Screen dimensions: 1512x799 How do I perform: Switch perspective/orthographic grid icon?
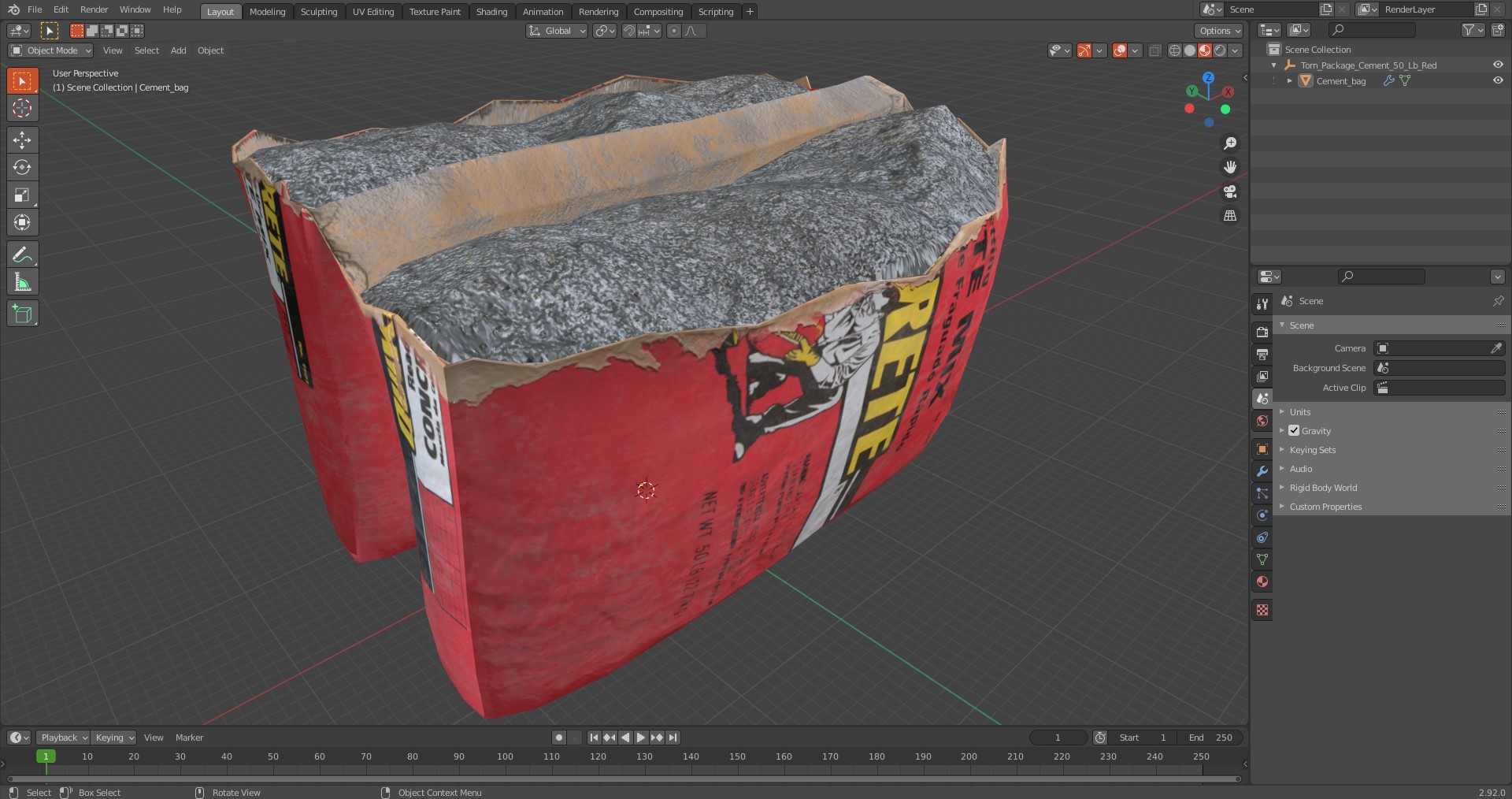pos(1229,215)
